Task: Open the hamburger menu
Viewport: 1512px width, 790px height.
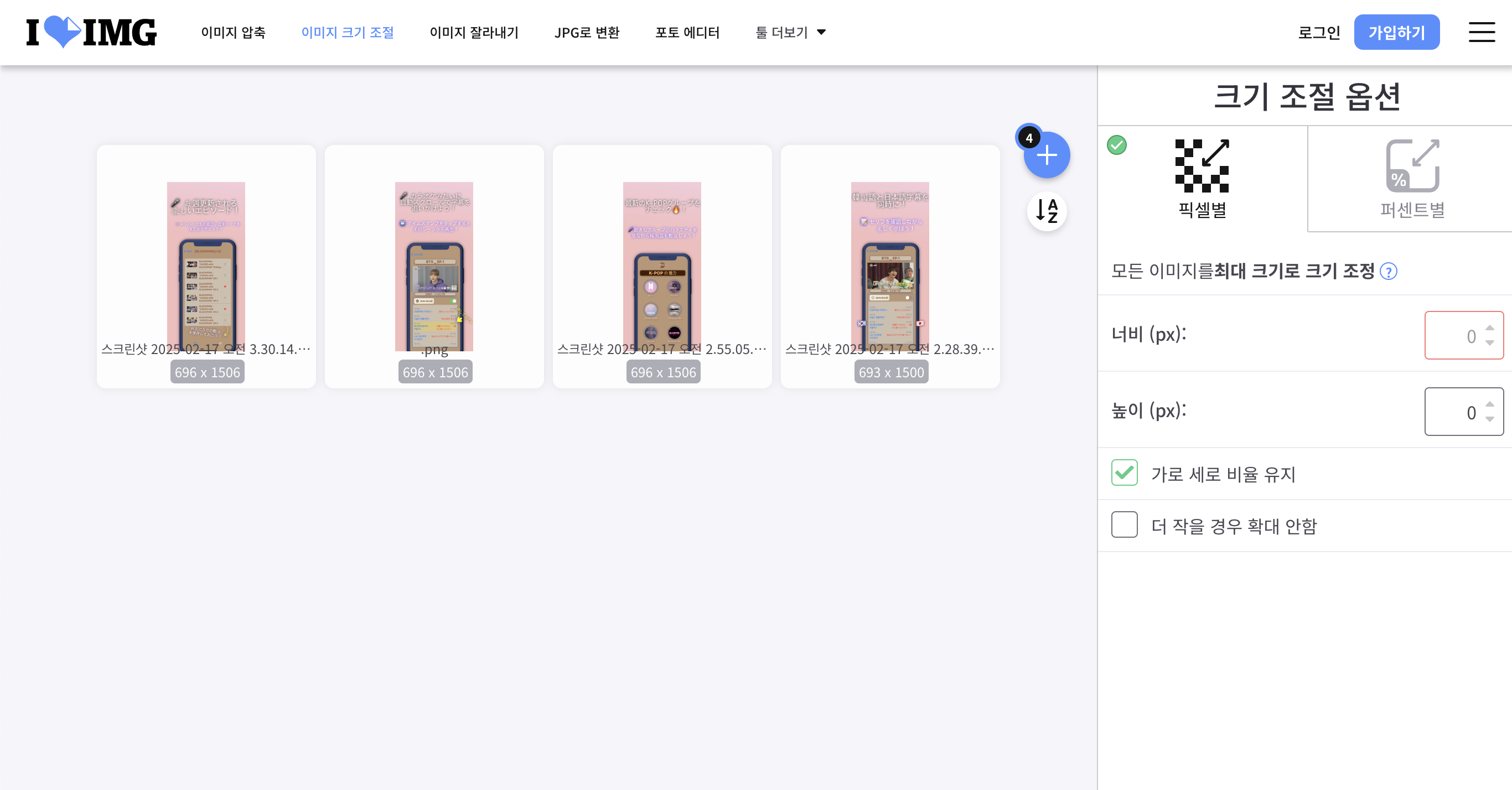Action: [x=1482, y=32]
